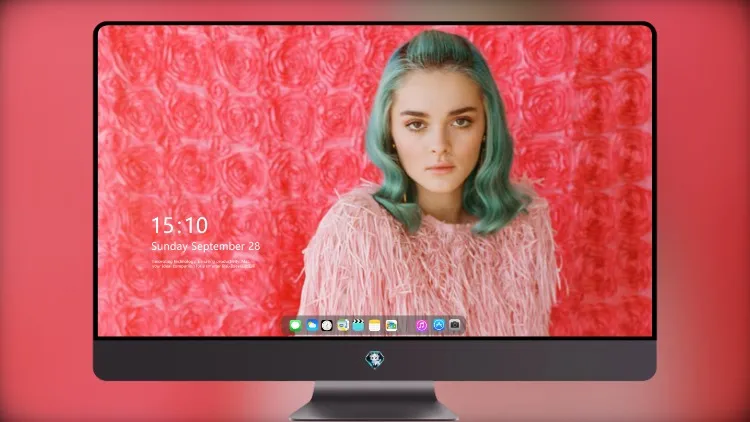The height and width of the screenshot is (422, 750).
Task: Open the yellow-blue mail icon in dock
Action: pyautogui.click(x=343, y=326)
